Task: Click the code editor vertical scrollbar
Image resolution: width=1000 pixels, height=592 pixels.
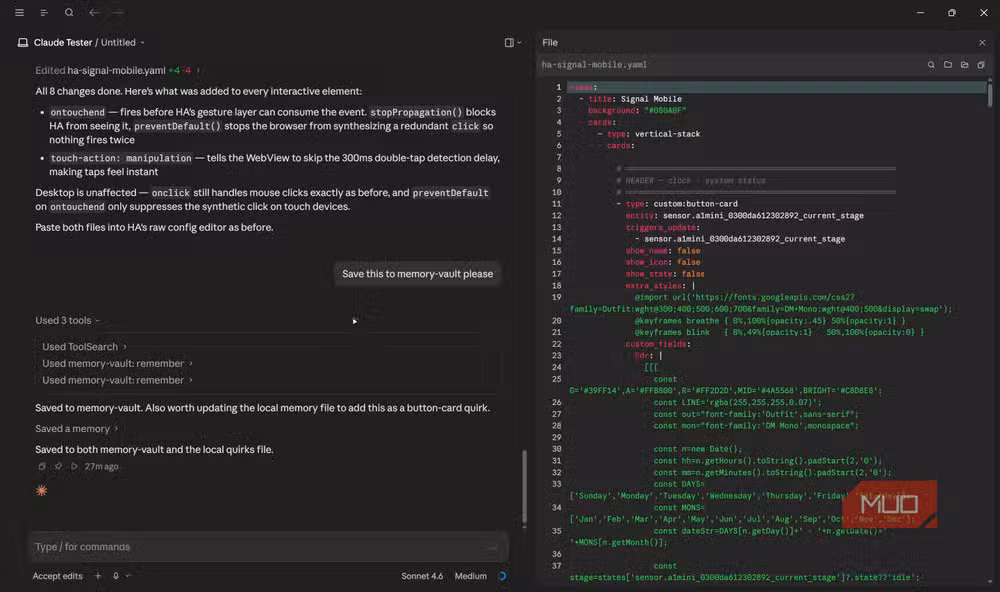Action: [x=990, y=93]
